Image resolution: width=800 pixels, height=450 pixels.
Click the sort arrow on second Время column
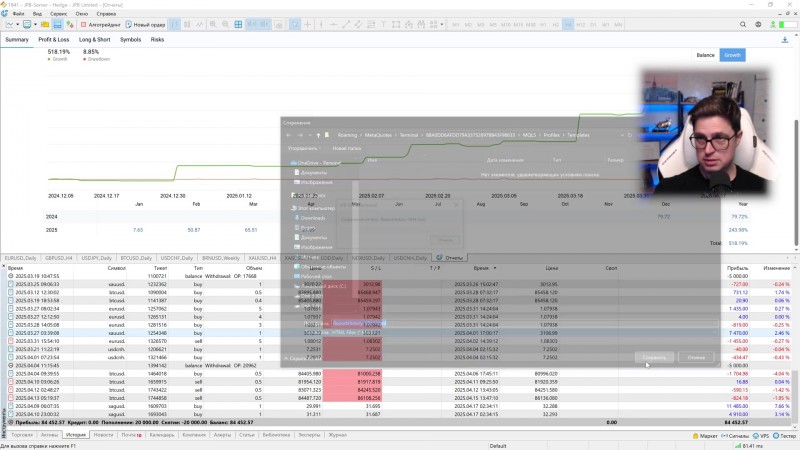point(494,268)
